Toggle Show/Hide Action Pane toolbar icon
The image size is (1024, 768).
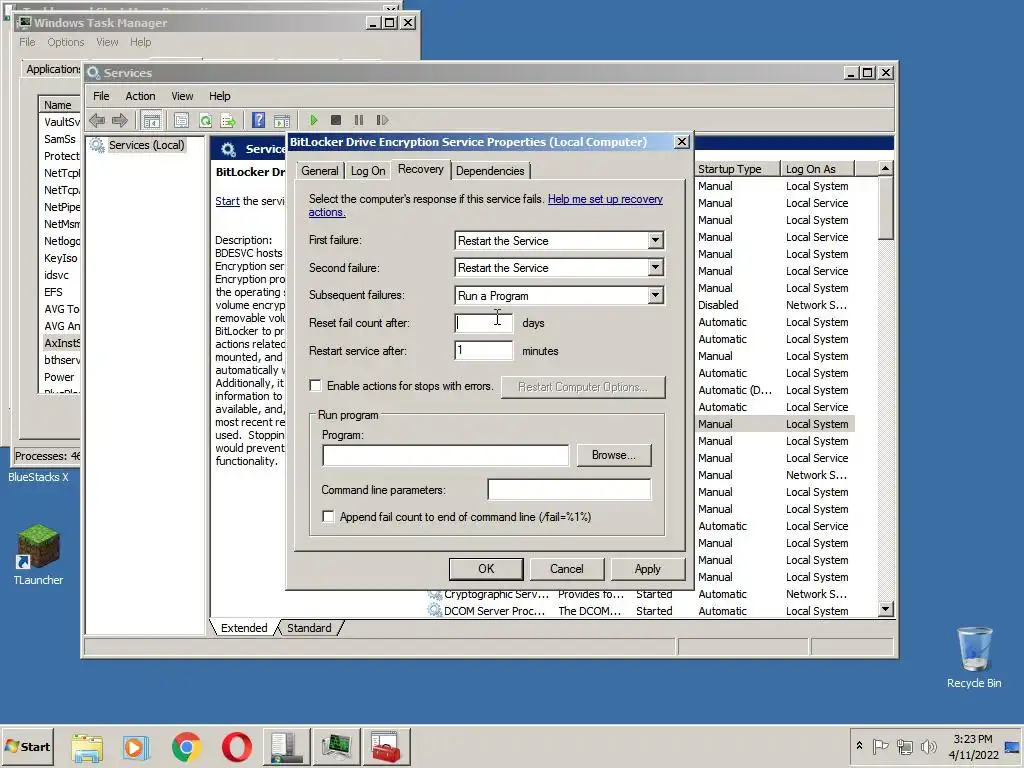point(282,120)
